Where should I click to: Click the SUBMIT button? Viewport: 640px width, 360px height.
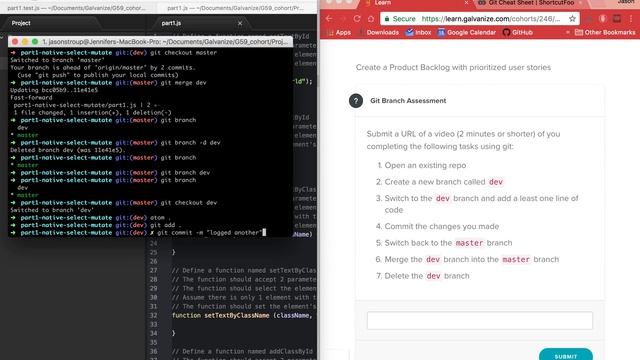(566, 355)
